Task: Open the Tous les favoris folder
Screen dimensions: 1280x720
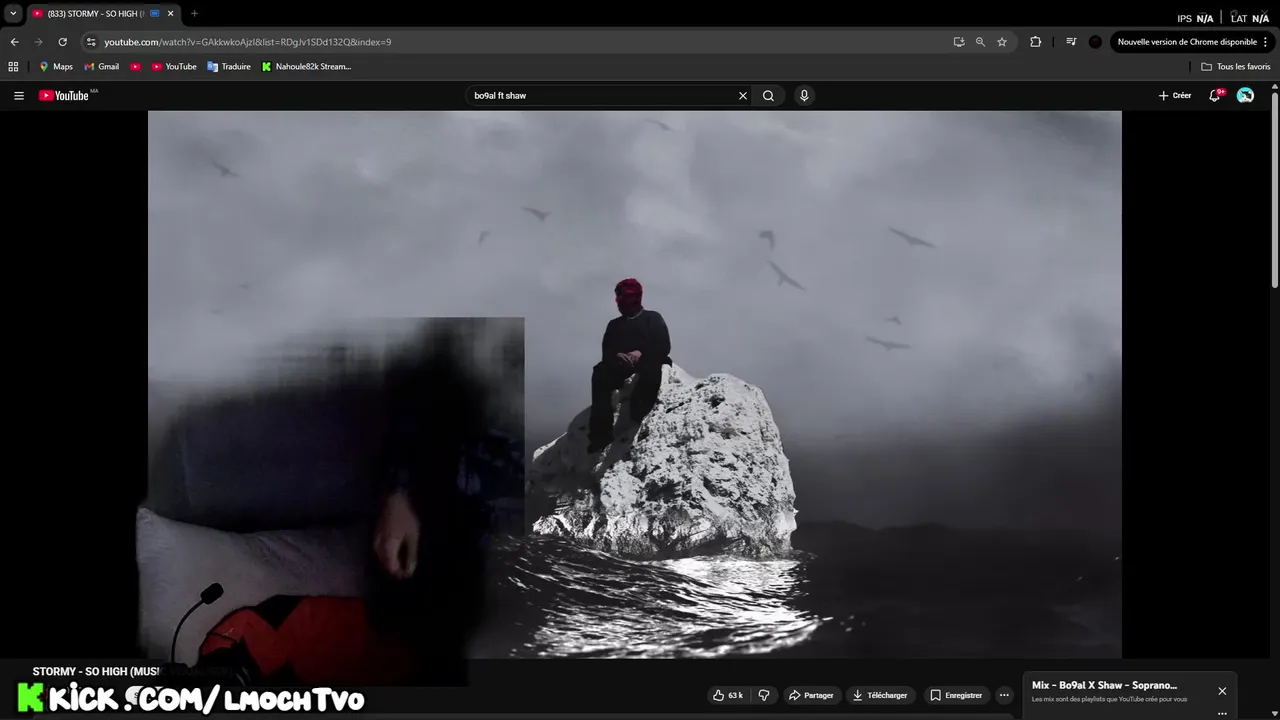Action: click(1235, 67)
